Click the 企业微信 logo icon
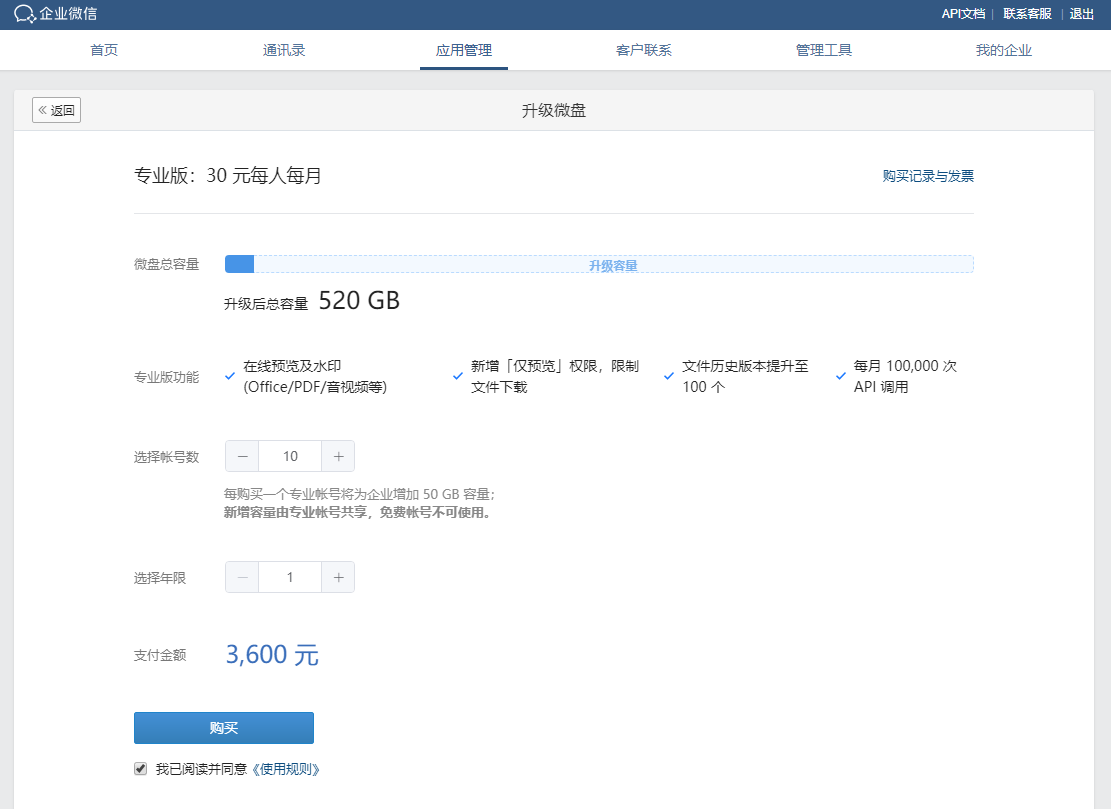The width and height of the screenshot is (1111, 809). (x=25, y=14)
